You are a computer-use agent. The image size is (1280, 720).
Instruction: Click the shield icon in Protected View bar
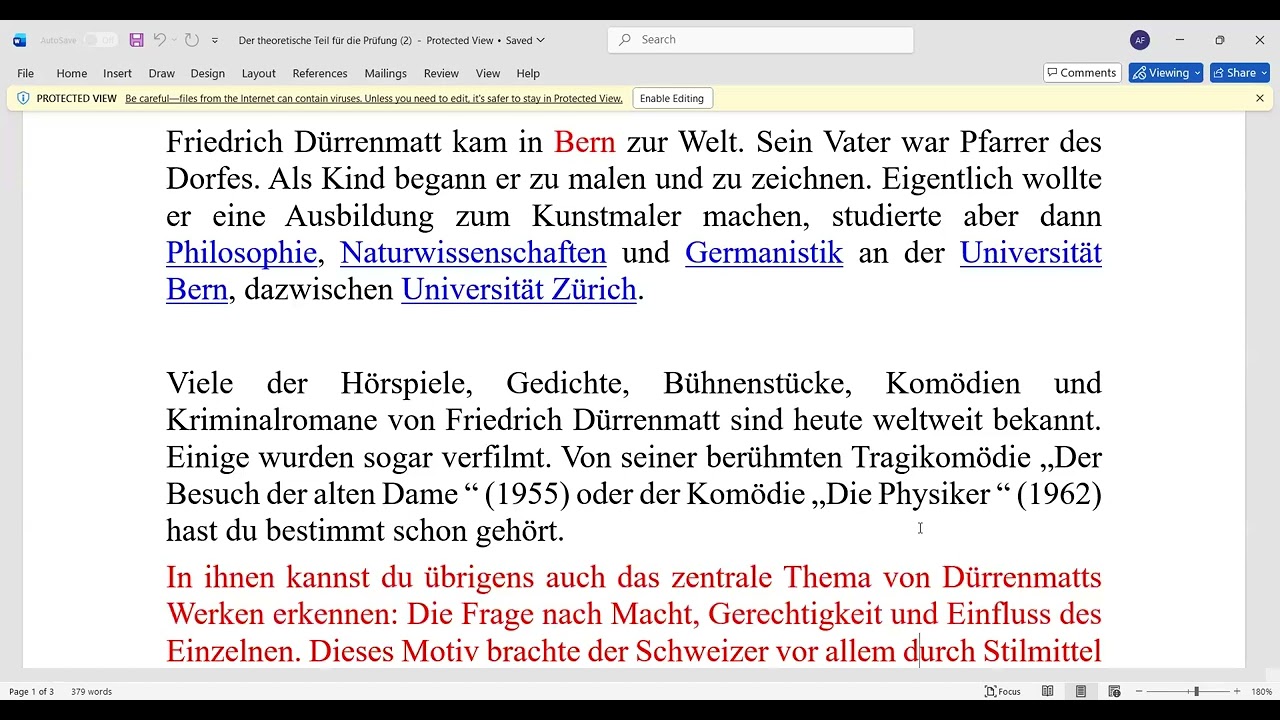click(23, 98)
